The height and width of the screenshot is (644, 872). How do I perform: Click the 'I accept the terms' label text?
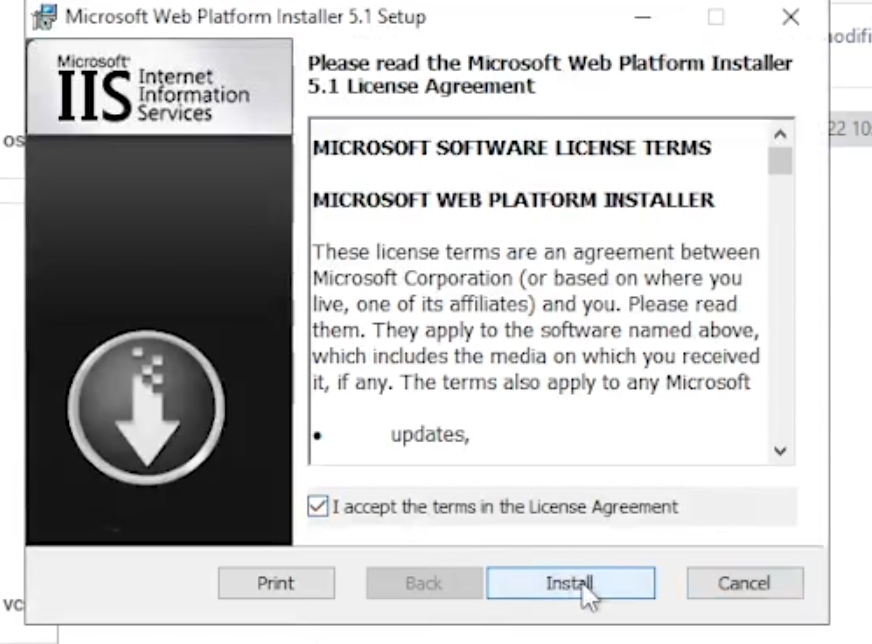point(505,507)
